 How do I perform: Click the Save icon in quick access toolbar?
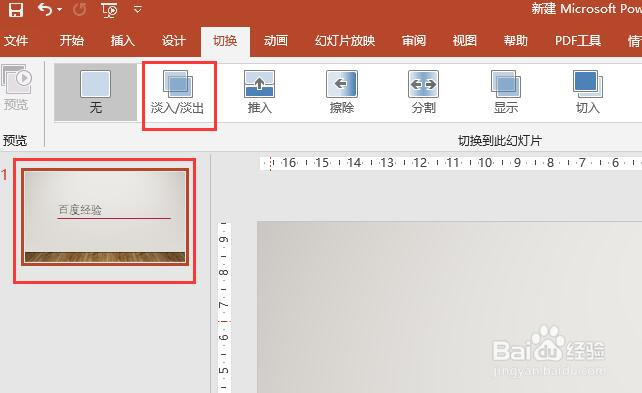[x=16, y=9]
